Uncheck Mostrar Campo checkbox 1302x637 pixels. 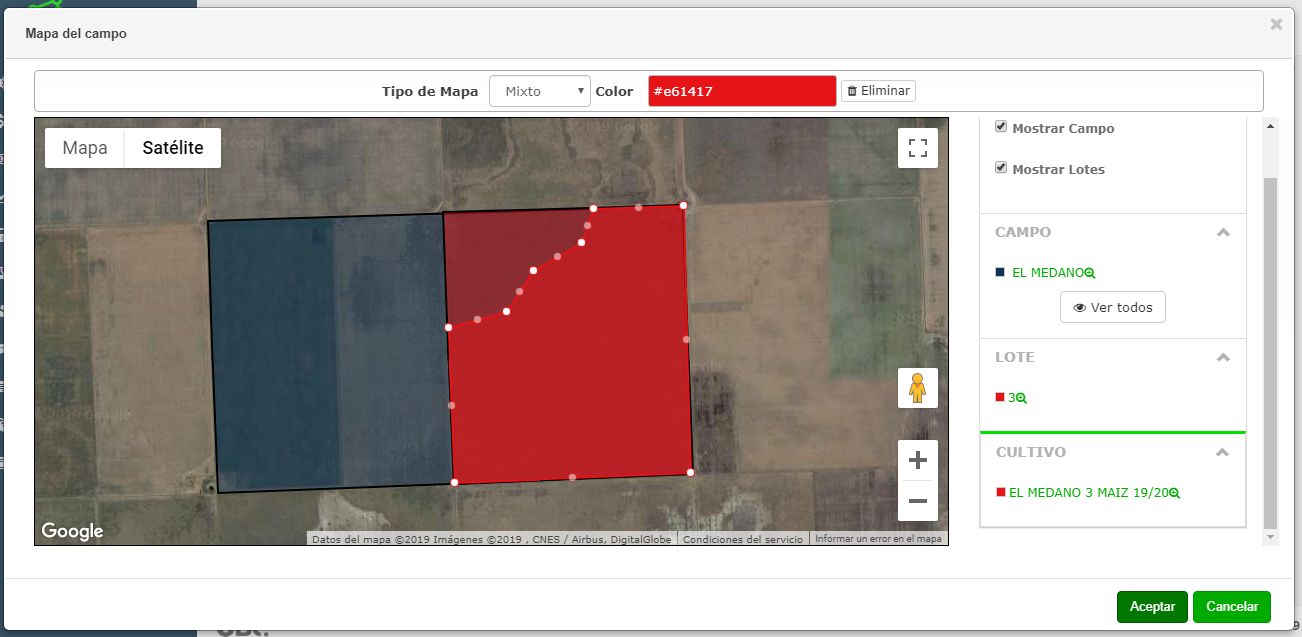coord(1001,127)
